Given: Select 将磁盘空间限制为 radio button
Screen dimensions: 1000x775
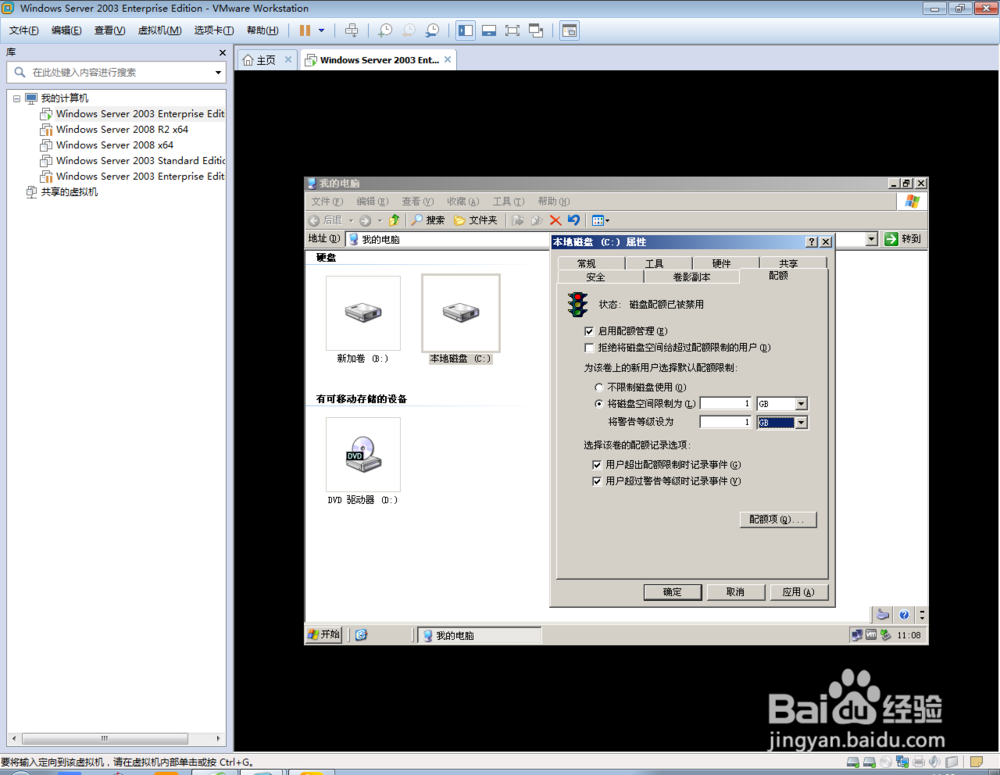Looking at the screenshot, I should pyautogui.click(x=598, y=404).
